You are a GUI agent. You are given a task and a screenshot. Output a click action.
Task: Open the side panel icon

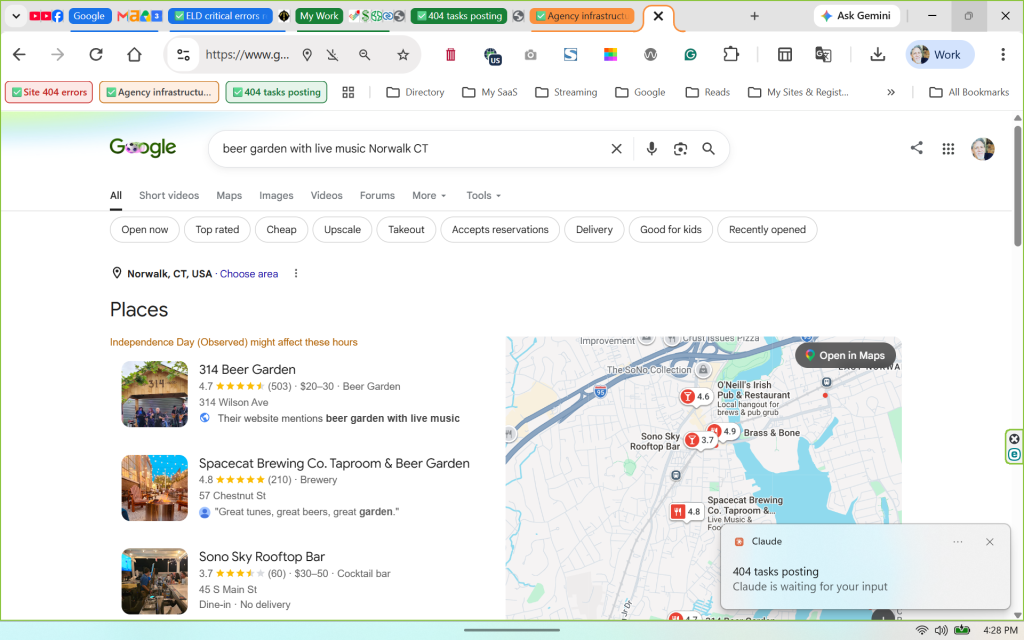pyautogui.click(x=784, y=55)
